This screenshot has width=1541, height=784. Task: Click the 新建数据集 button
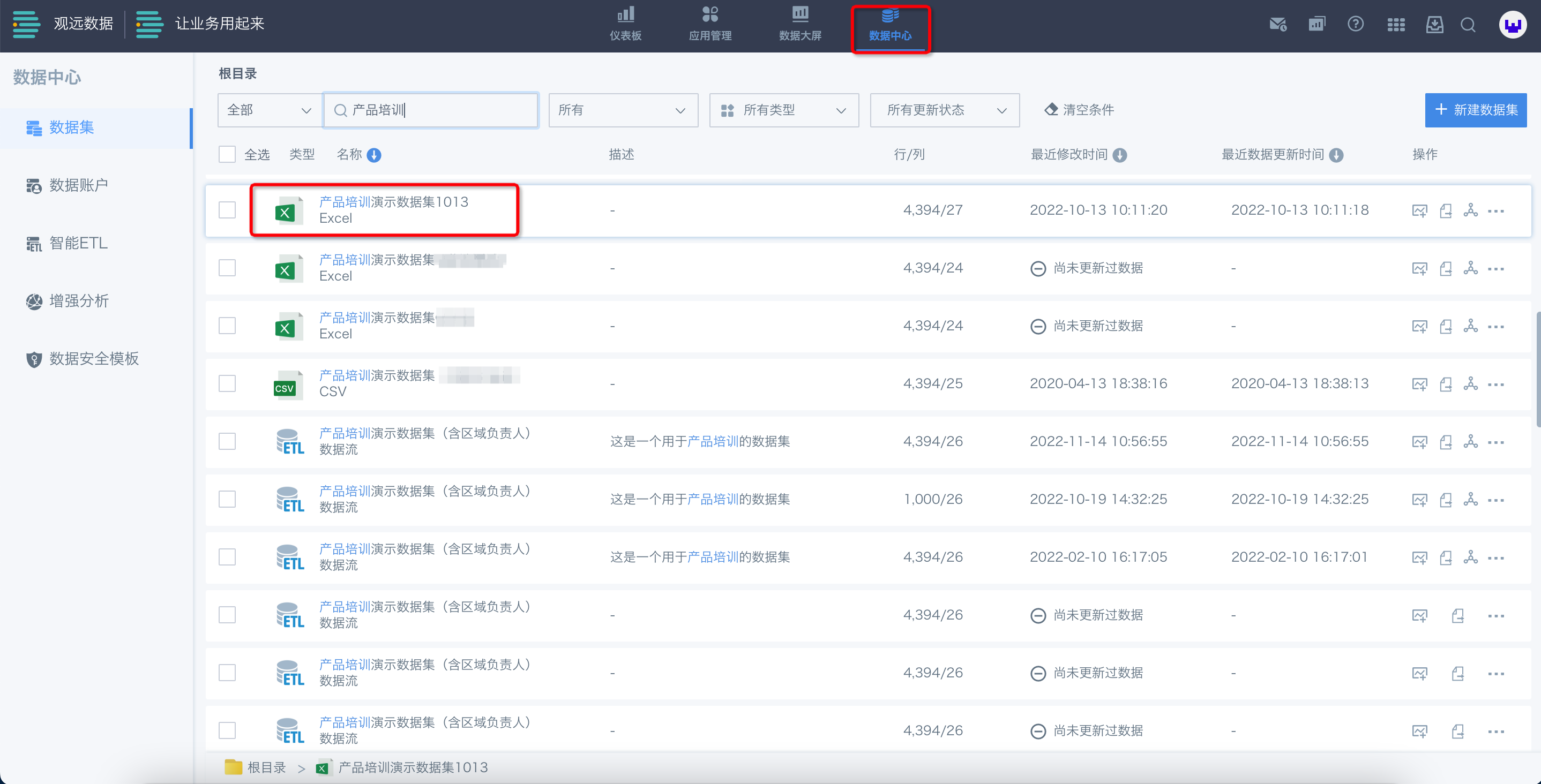click(1475, 110)
